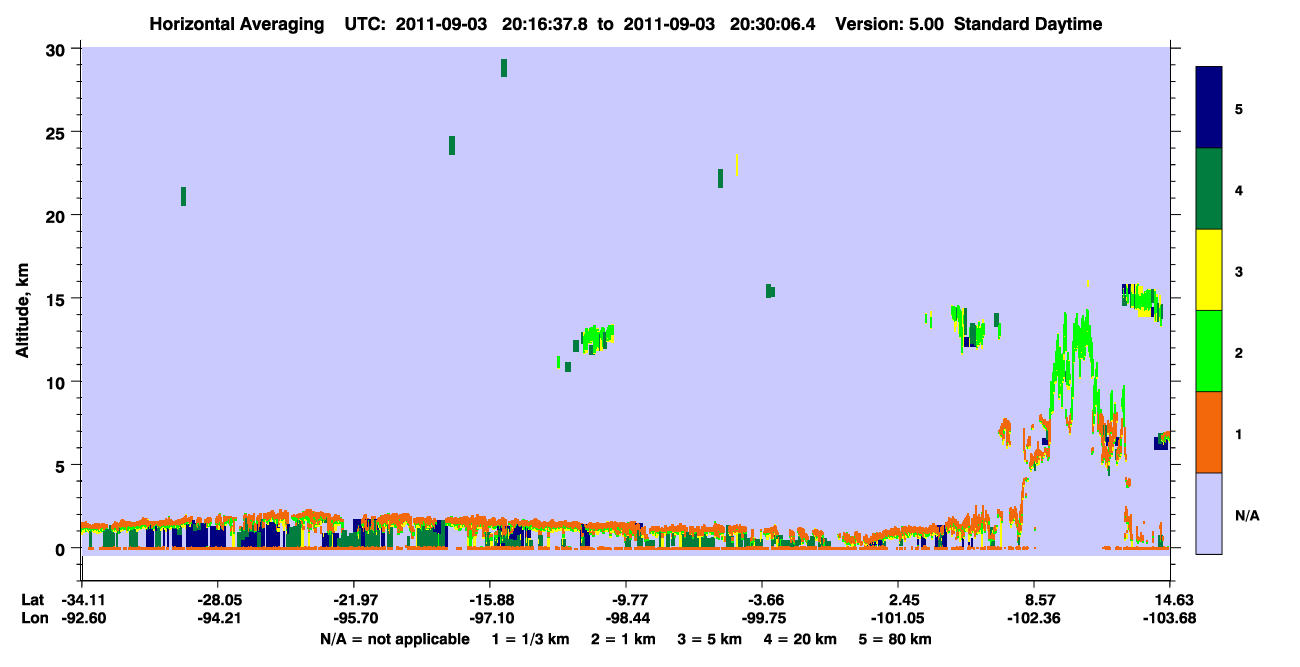Click the longitude value -99.75
This screenshot has width=1300, height=667.
pos(762,618)
